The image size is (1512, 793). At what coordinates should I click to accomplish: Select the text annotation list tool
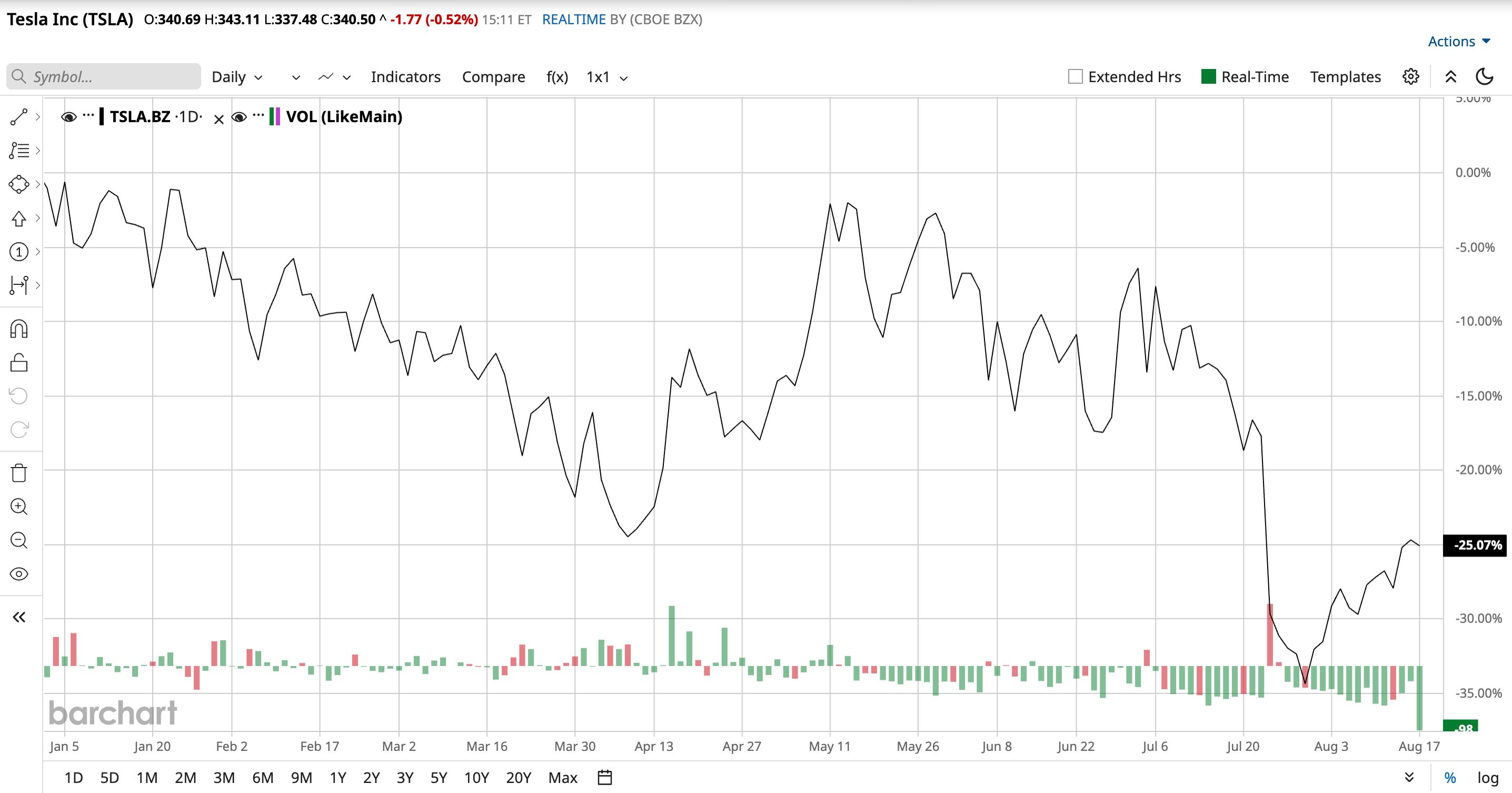[x=19, y=151]
